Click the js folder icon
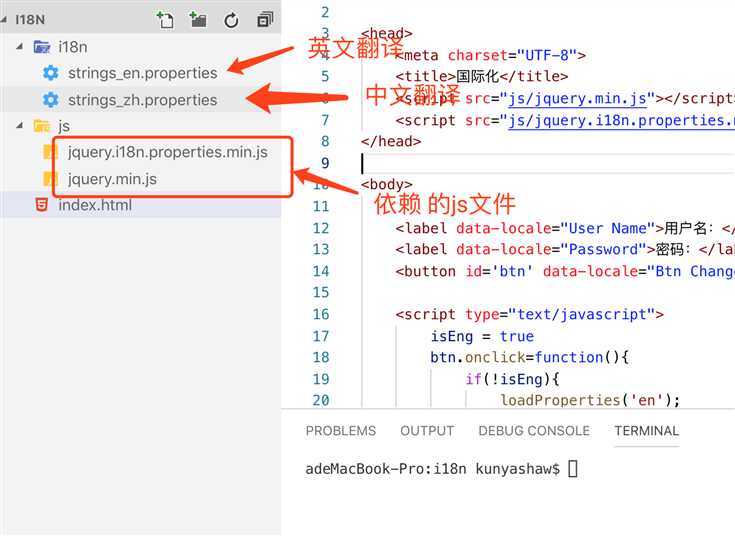Viewport: 735px width, 536px height. tap(42, 126)
